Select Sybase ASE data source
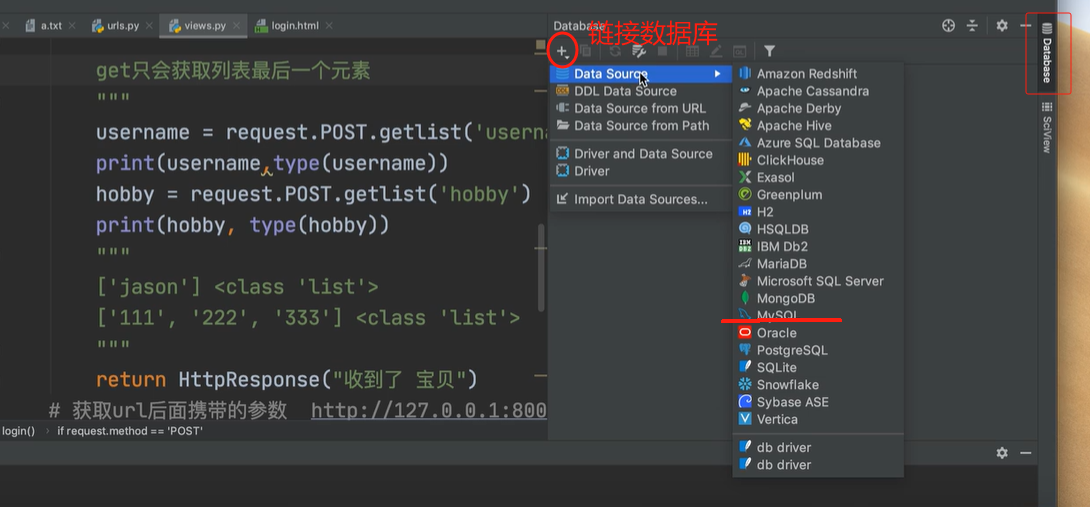Viewport: 1090px width, 507px height. [818, 402]
